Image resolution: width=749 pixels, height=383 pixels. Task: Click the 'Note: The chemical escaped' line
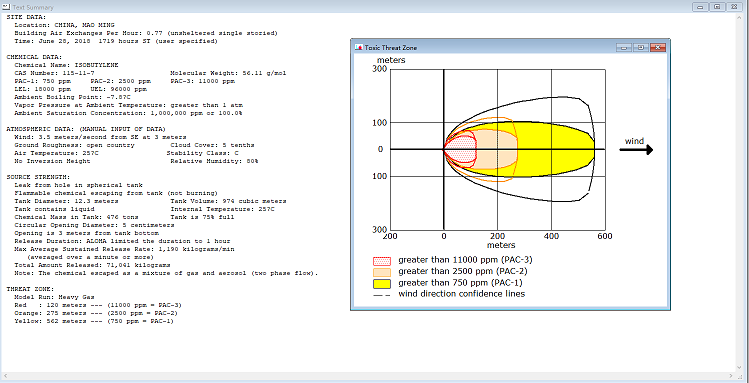click(x=166, y=274)
